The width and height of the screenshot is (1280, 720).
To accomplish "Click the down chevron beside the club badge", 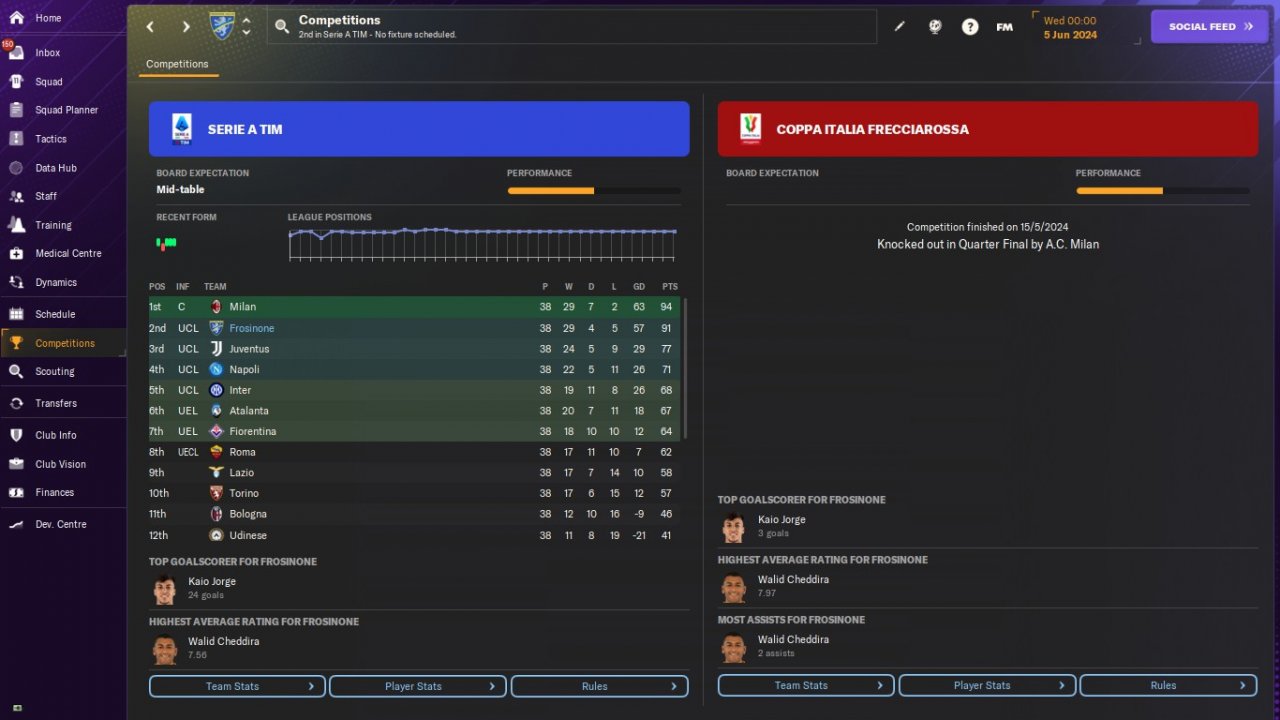I will [246, 33].
